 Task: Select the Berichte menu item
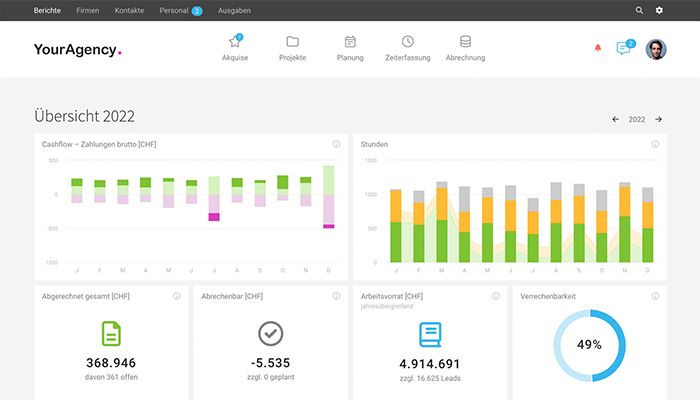click(47, 10)
